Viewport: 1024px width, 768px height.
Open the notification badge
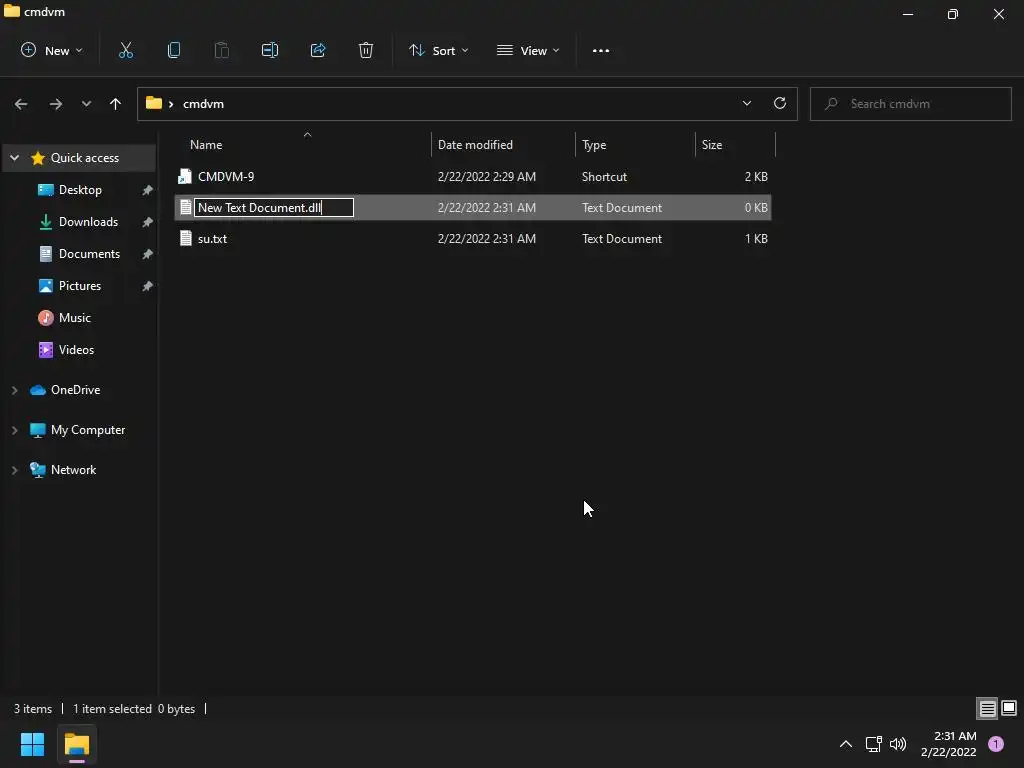(996, 744)
